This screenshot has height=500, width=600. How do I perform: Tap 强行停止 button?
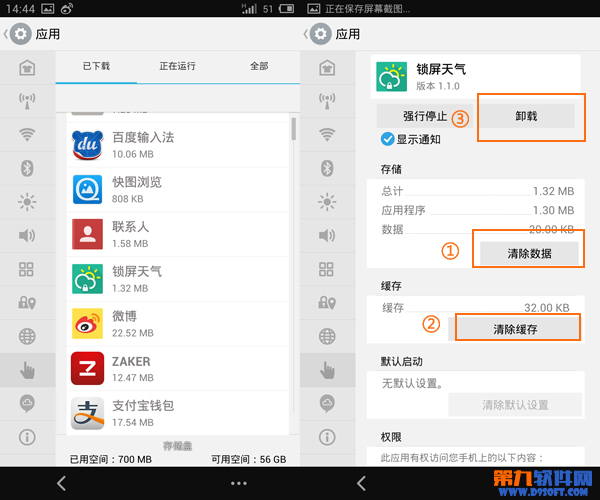[425, 116]
